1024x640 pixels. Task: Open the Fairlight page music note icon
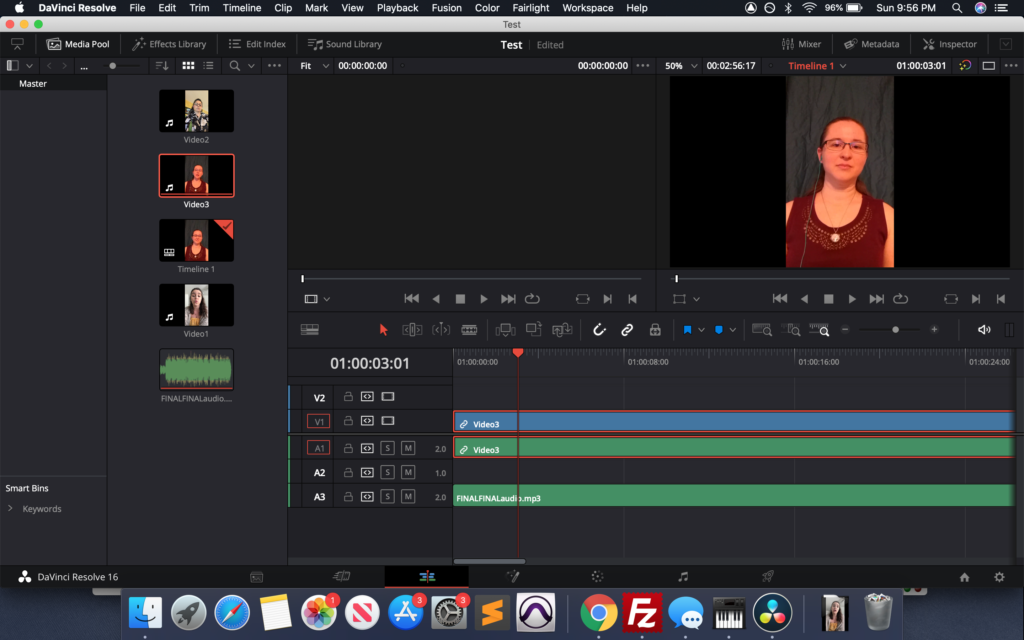click(x=683, y=577)
